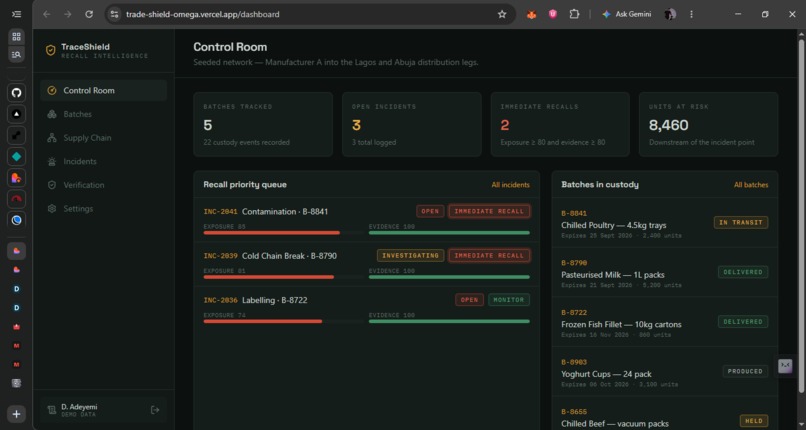Open incident INC-2836 Labelling
The width and height of the screenshot is (806, 430).
(367, 308)
